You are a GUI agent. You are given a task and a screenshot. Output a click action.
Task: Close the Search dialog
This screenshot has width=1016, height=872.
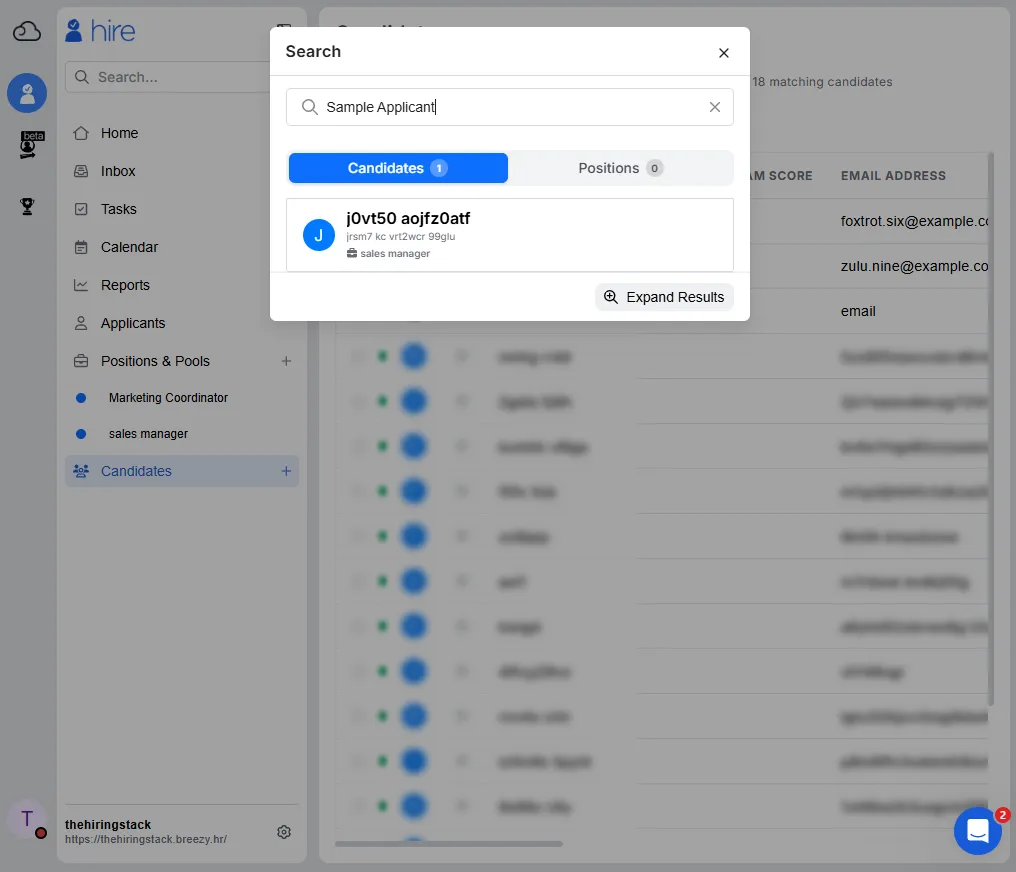724,52
